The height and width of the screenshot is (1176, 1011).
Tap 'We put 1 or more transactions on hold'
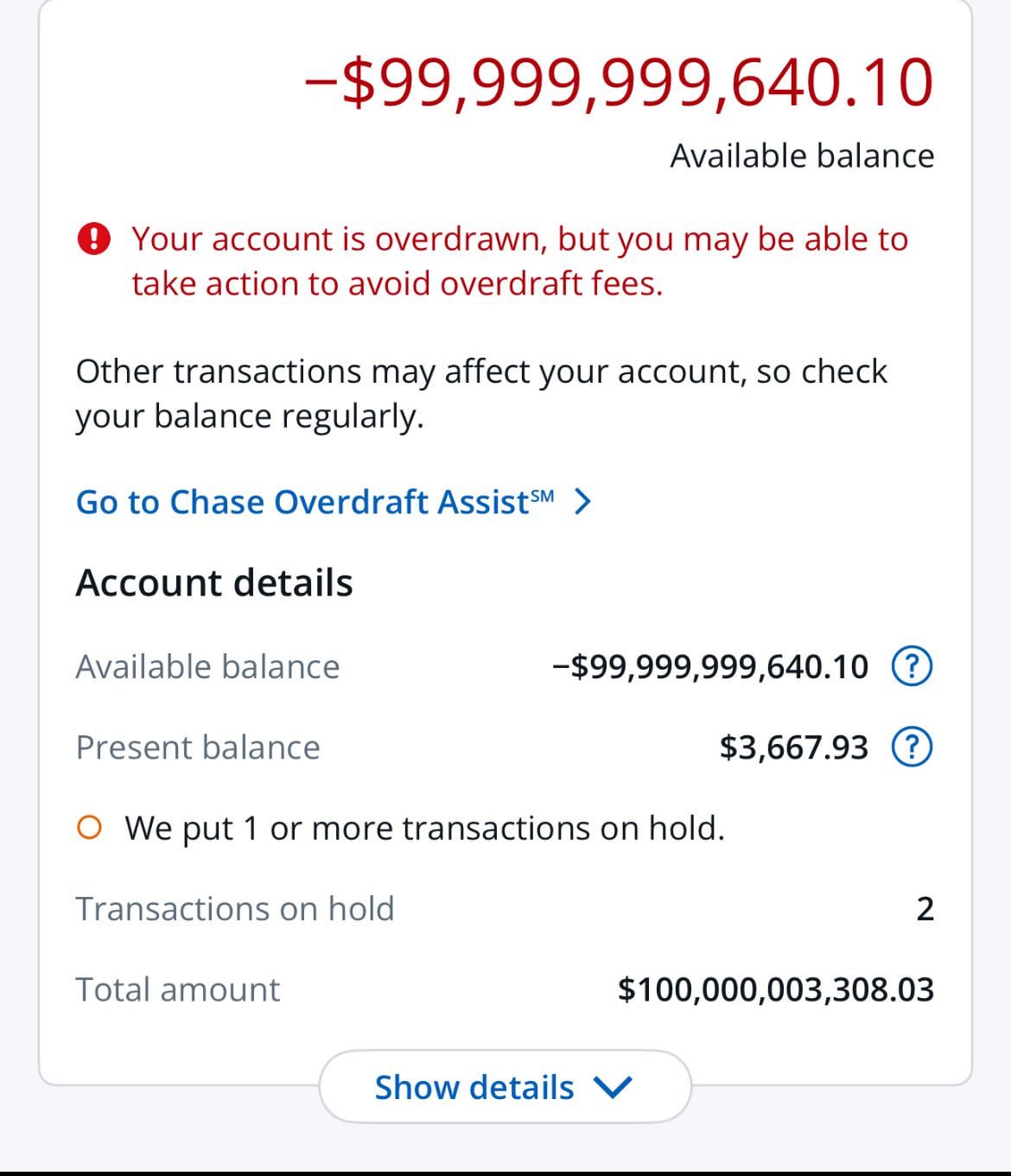tap(425, 829)
